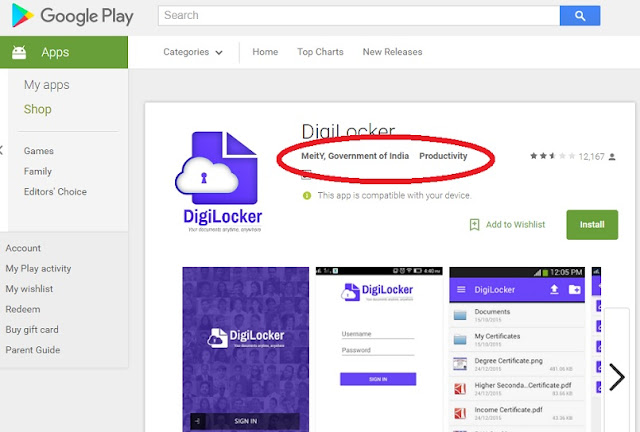Click the Add to Wishlist bookmark icon
The width and height of the screenshot is (640, 432).
click(x=474, y=224)
